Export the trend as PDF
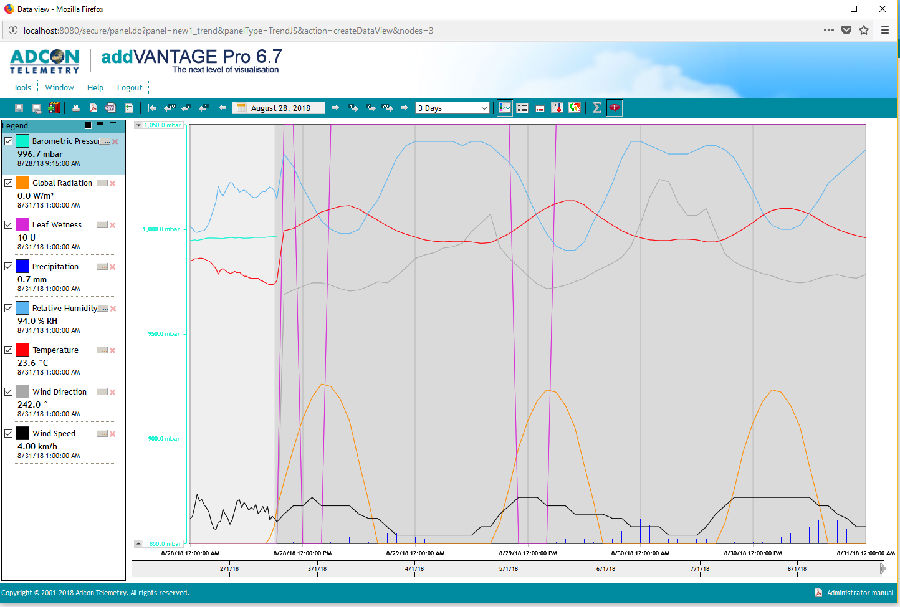 click(x=93, y=107)
